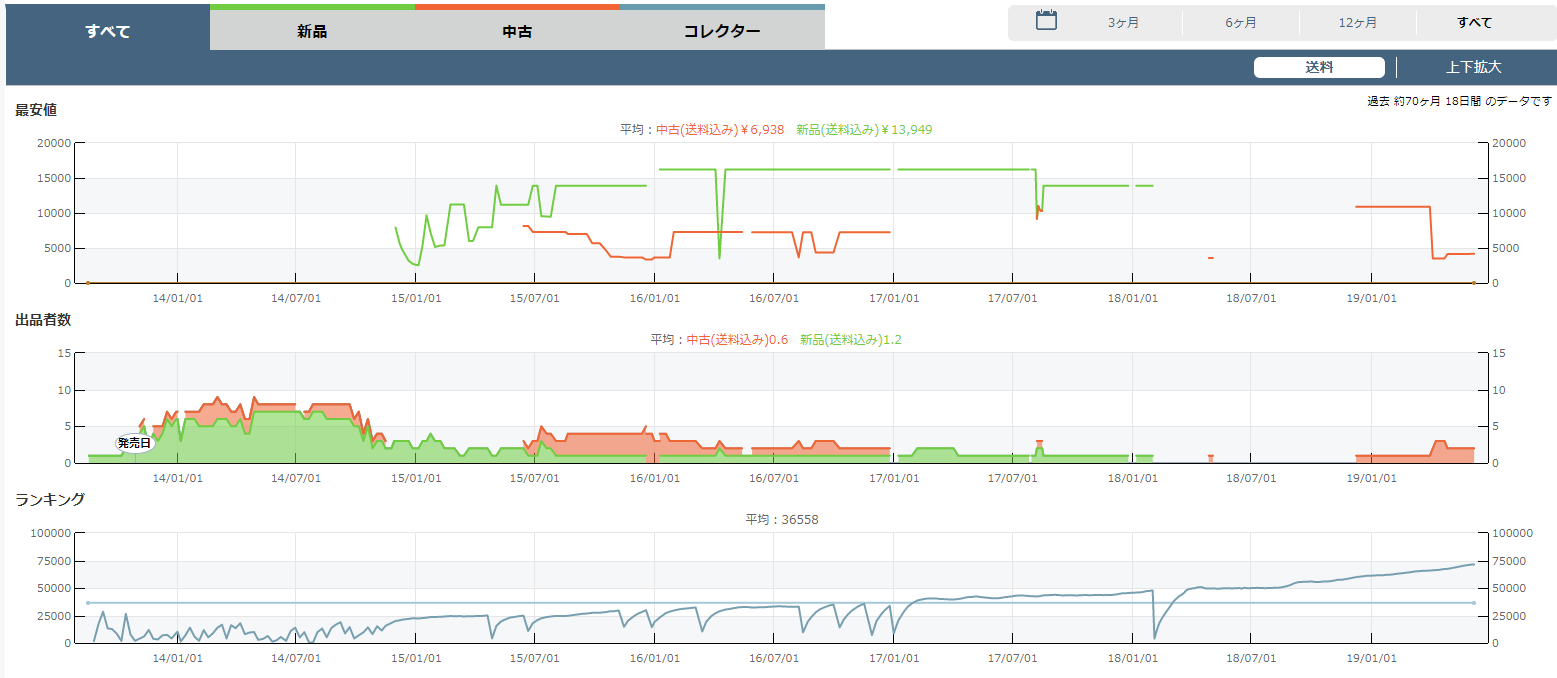This screenshot has width=1557, height=678.
Task: Open the 中古 tab
Action: pyautogui.click(x=517, y=31)
